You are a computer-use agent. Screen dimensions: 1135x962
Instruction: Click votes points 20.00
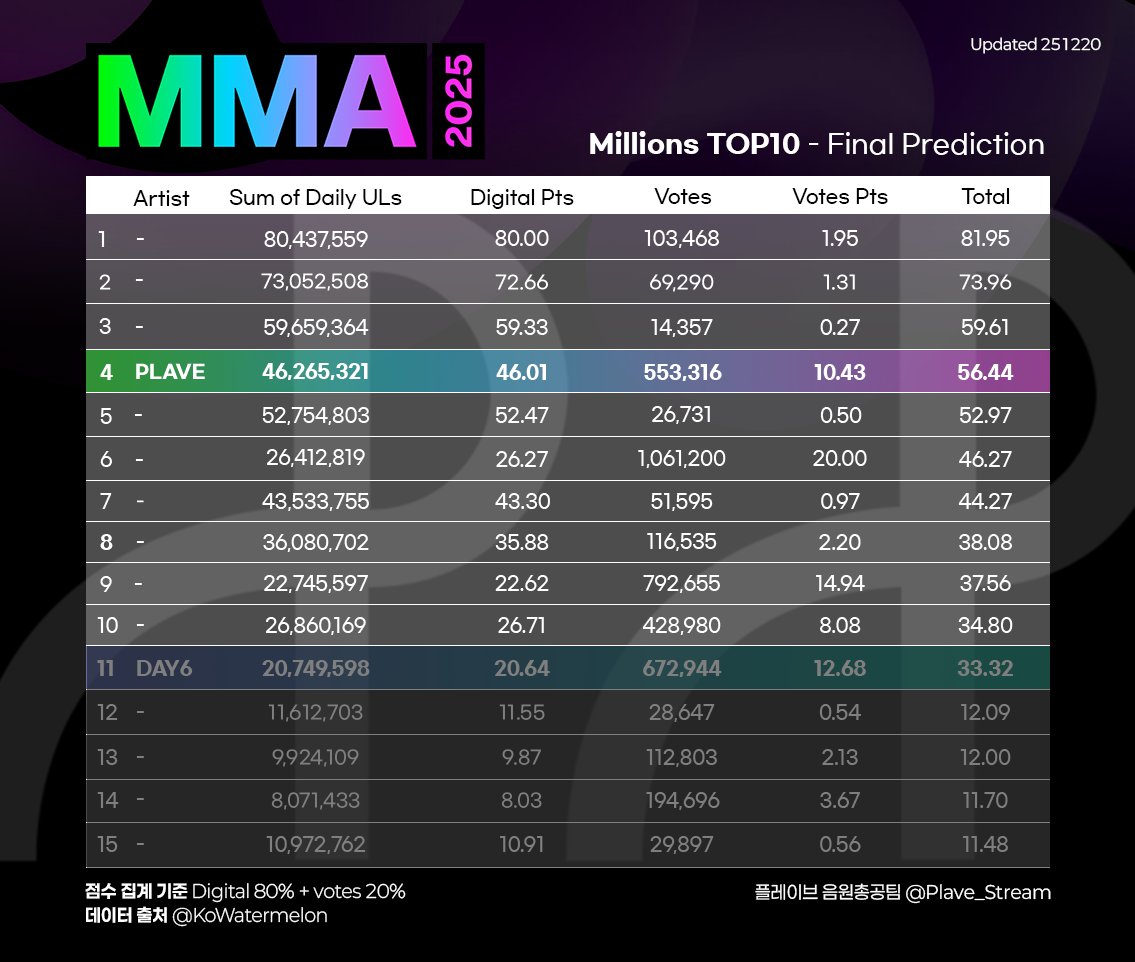tap(840, 458)
